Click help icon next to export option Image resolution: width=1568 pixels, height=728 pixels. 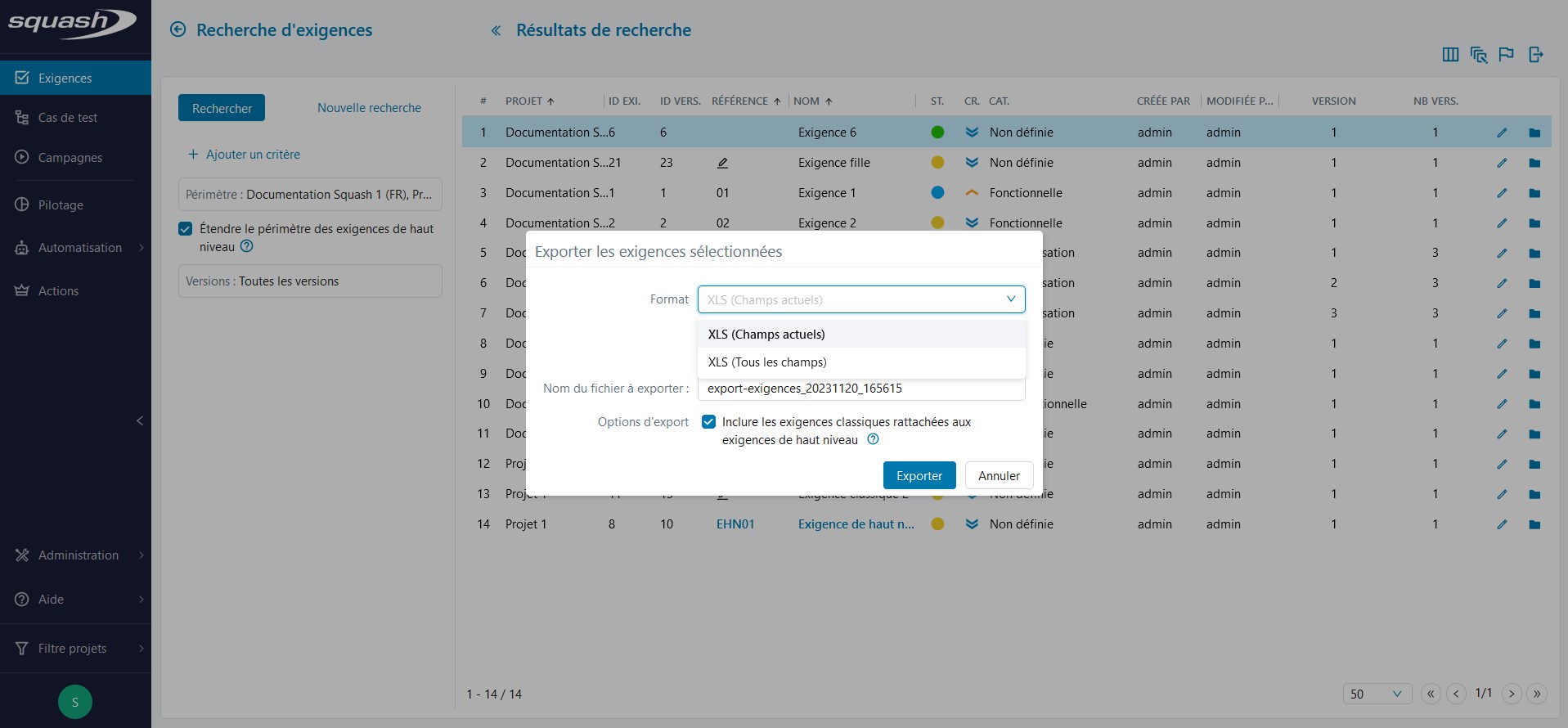(x=873, y=439)
